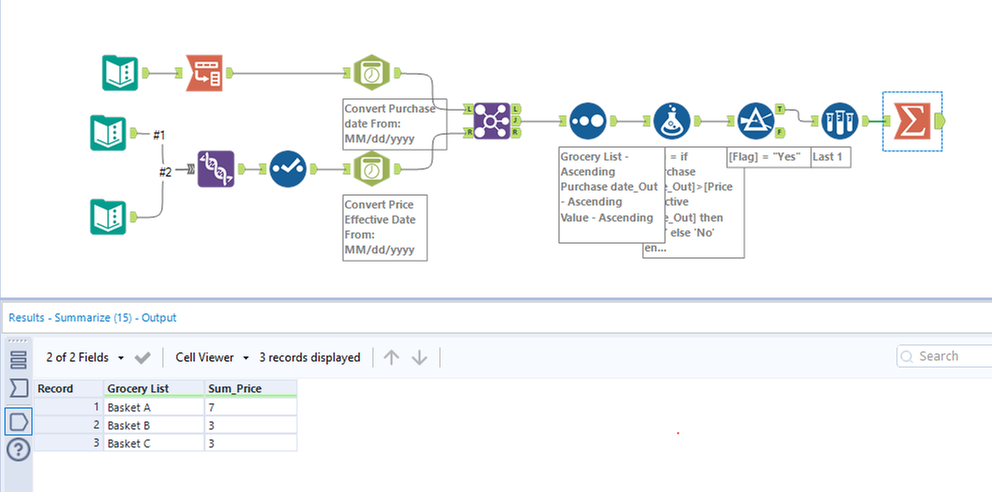This screenshot has height=492, width=992.
Task: Select the Basket B cell
Action: point(154,425)
